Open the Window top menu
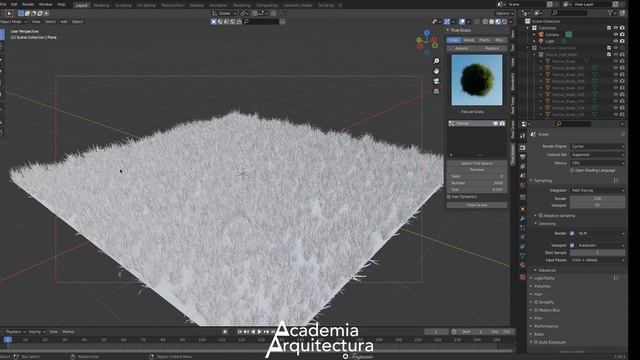Viewport: 640px width, 360px height. coord(45,4)
